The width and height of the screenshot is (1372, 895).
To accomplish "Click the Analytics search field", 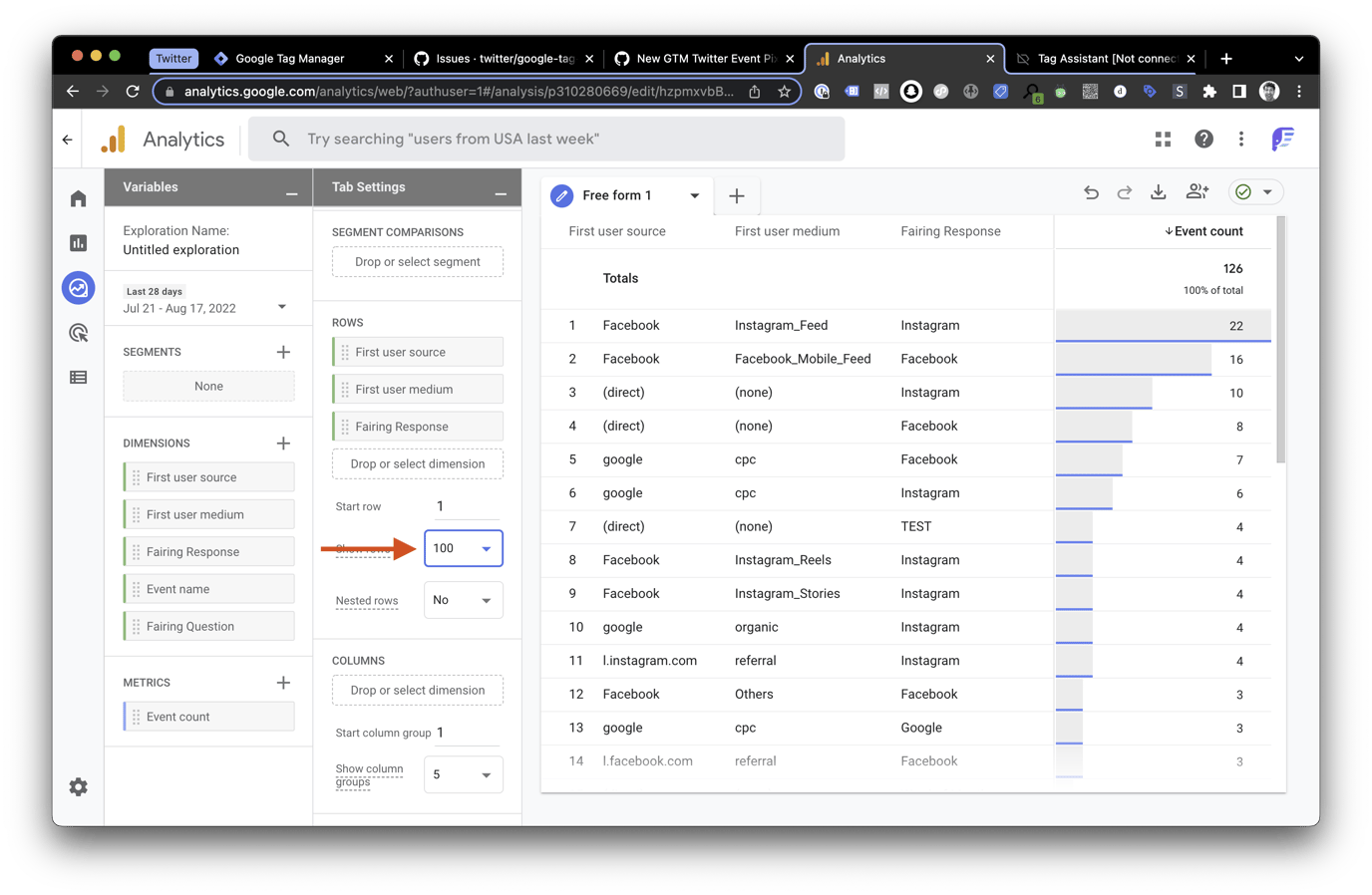I will point(546,140).
